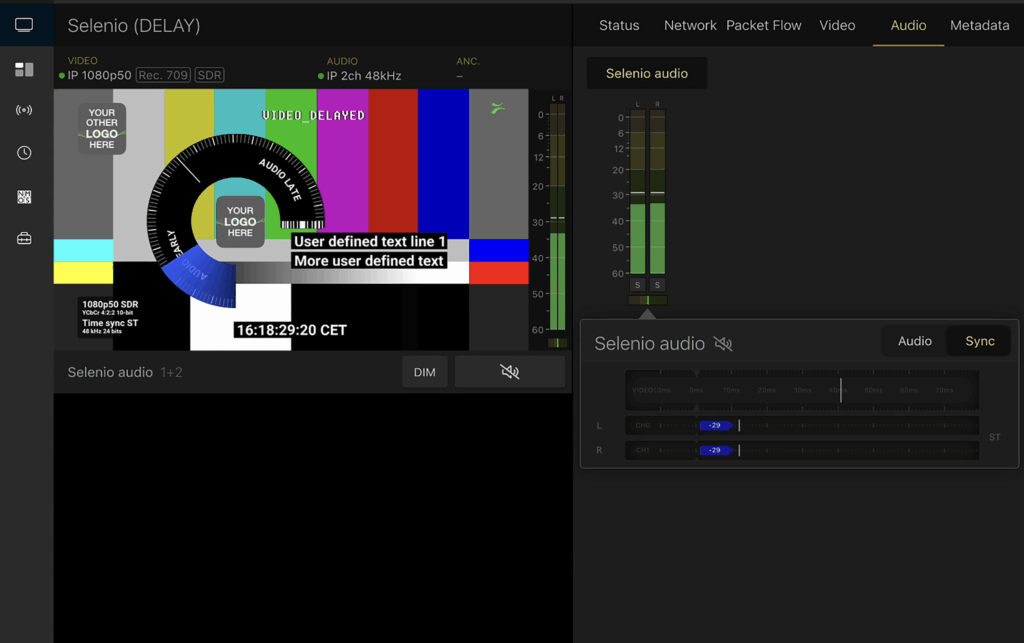Screen dimensions: 1024x643
Task: Open the multiview layout icon
Action: tap(24, 69)
